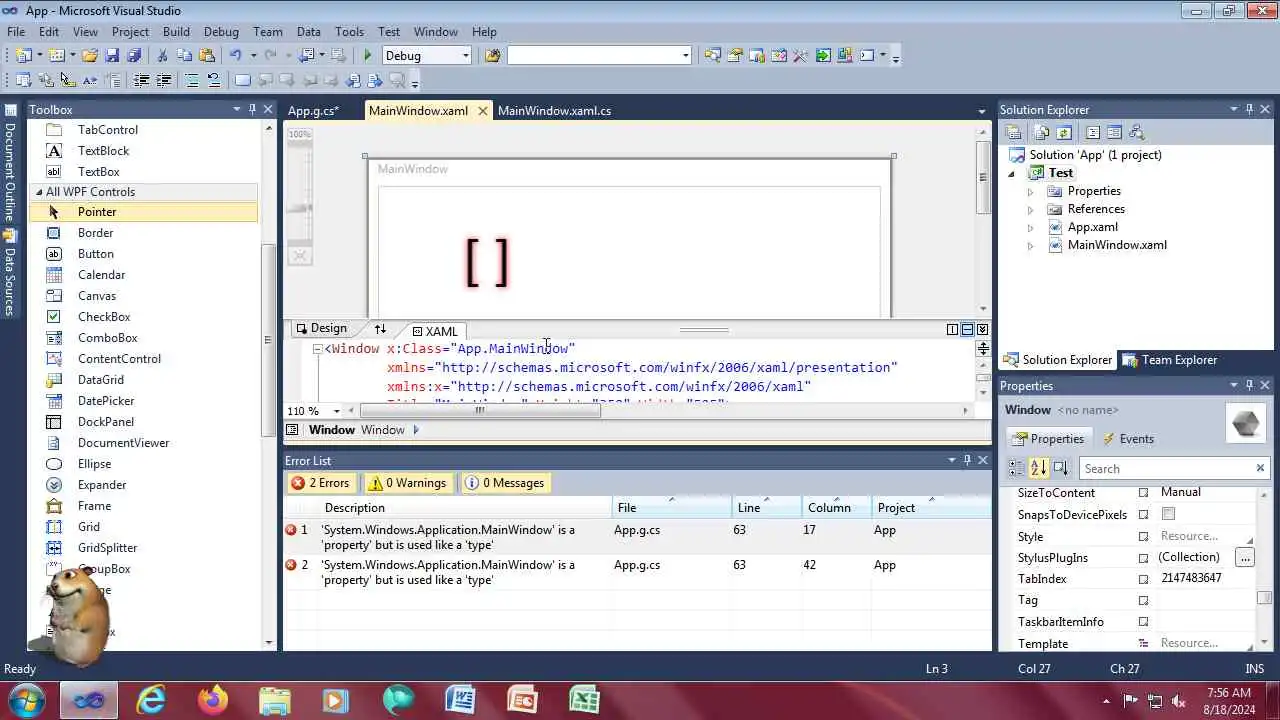
Task: Click the Save toolbar icon
Action: click(x=112, y=56)
